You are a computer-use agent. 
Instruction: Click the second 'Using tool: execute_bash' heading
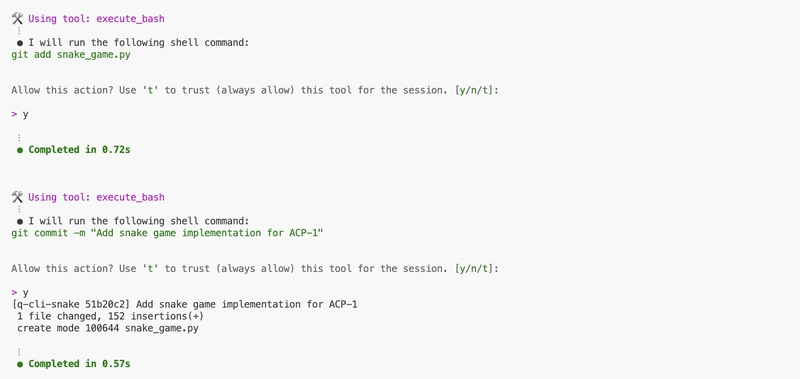coord(96,197)
